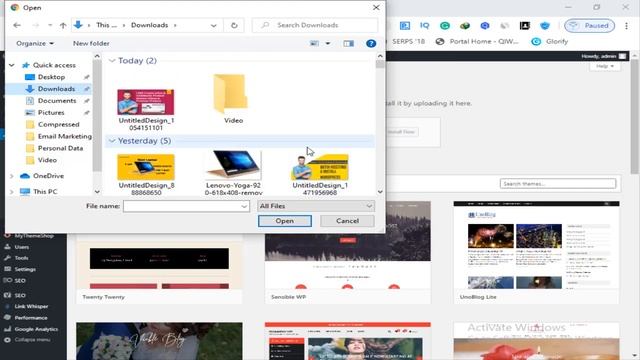Expand the OneDrive node
The height and width of the screenshot is (360, 640).
[11, 176]
